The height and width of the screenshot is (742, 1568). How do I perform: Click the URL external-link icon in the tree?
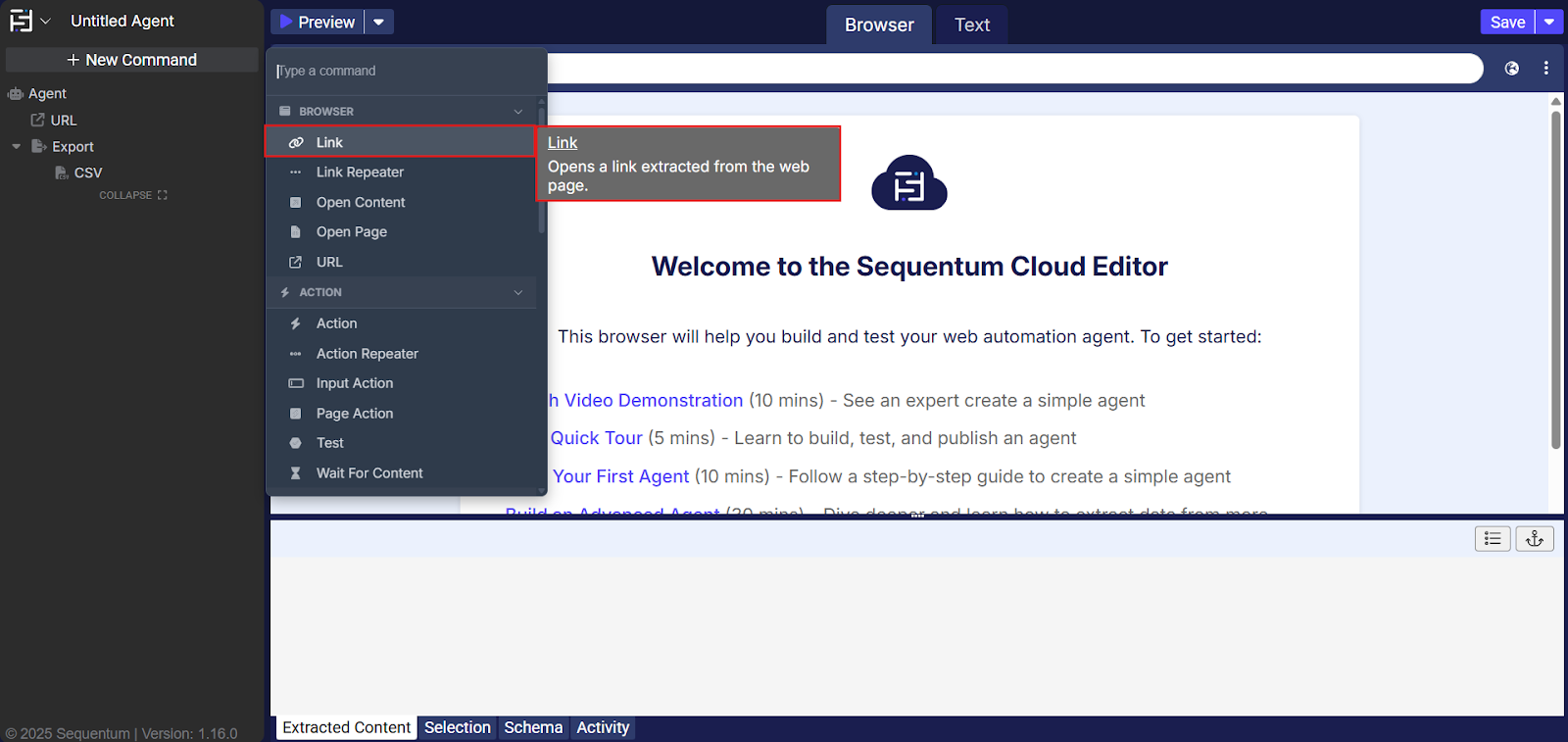(x=38, y=120)
